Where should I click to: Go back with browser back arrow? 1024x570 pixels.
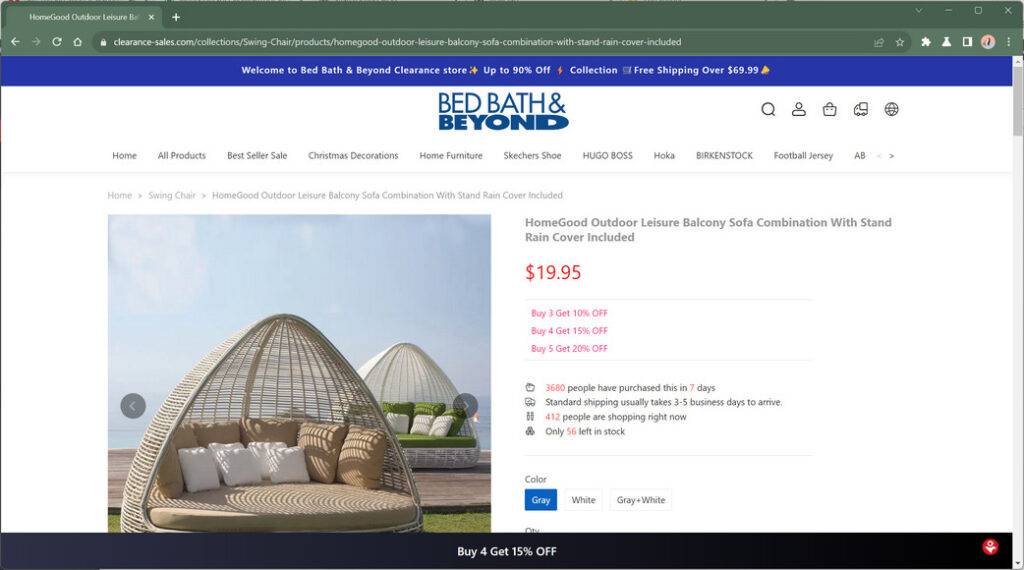[16, 42]
